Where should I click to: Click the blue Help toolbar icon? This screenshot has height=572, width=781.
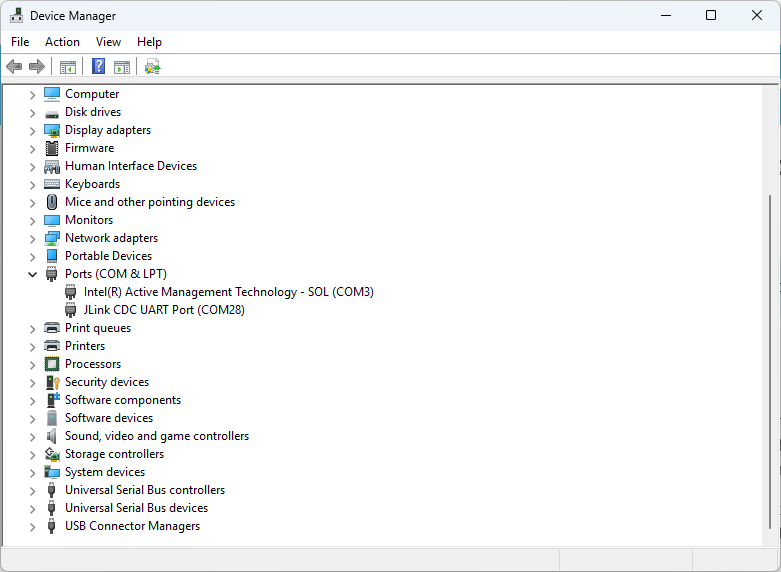(98, 67)
